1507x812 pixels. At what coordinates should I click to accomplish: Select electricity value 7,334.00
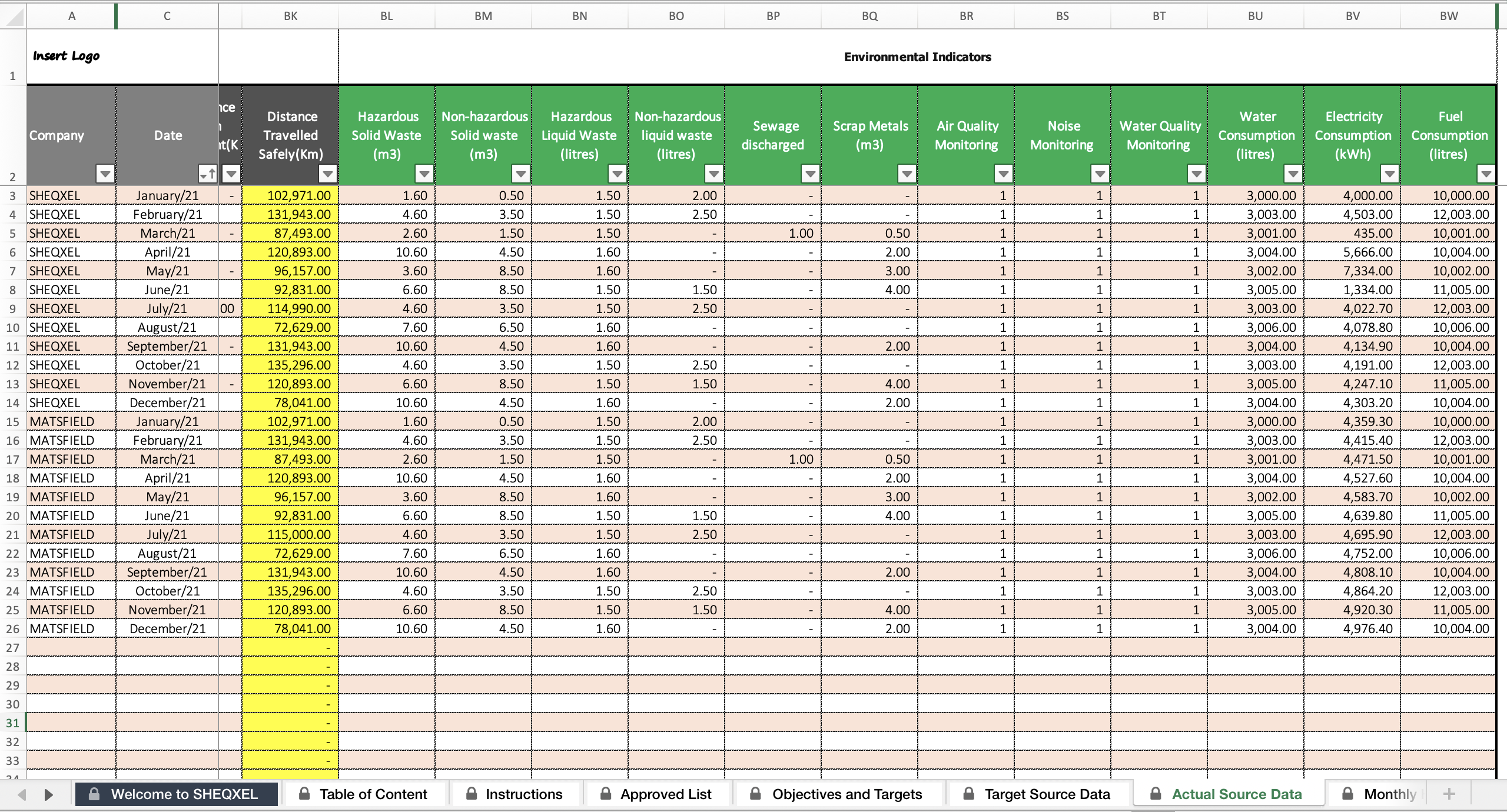click(1352, 271)
